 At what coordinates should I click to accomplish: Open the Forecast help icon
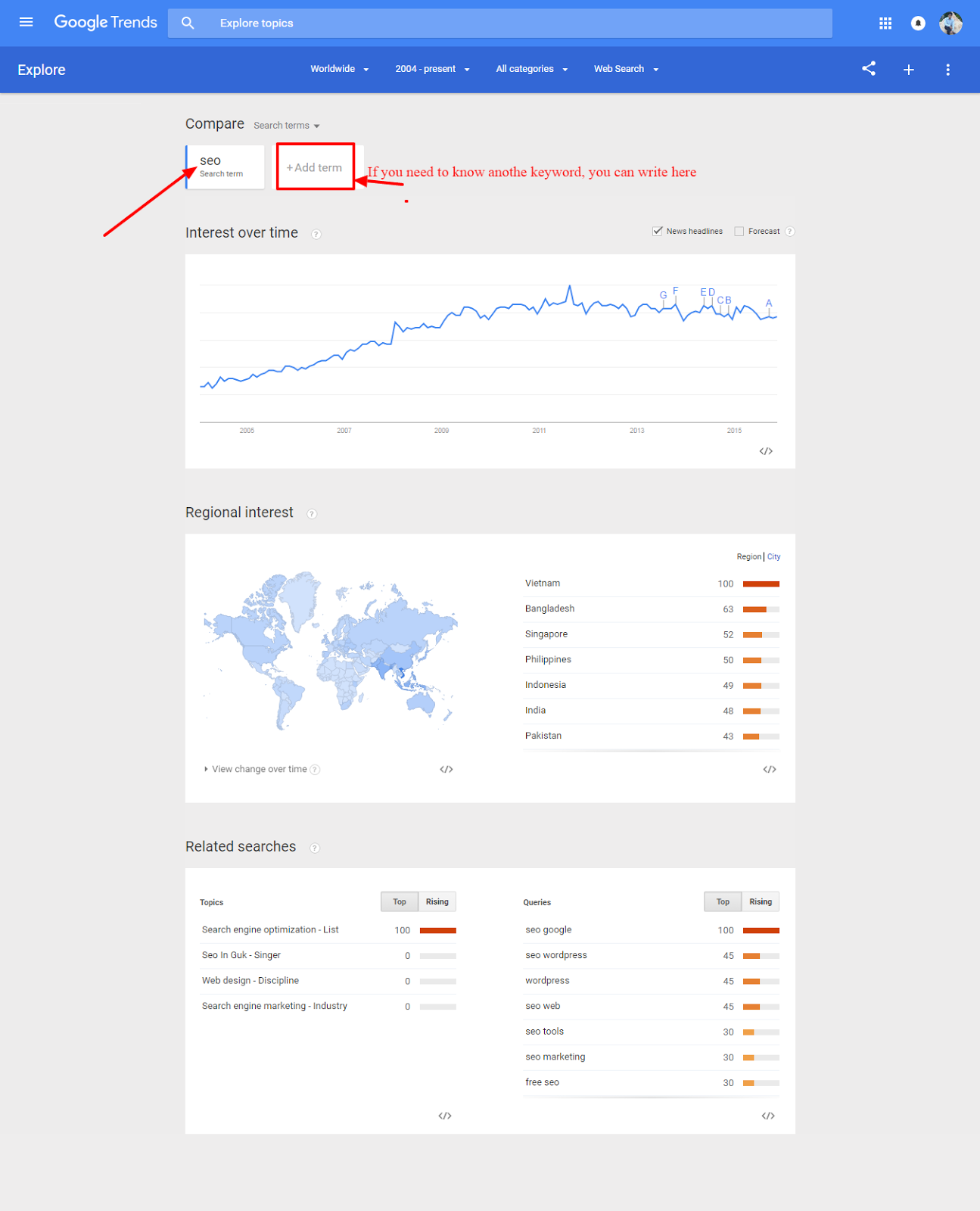(790, 232)
